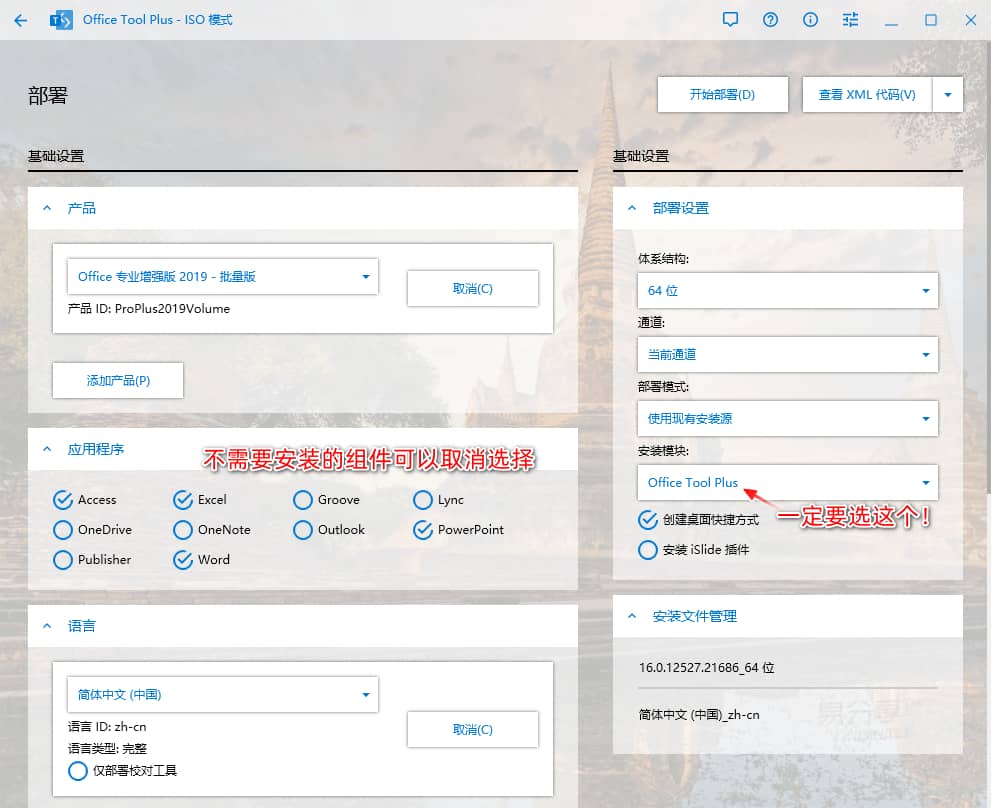Open the 安装模块 Office Tool Plus dropdown

[787, 482]
